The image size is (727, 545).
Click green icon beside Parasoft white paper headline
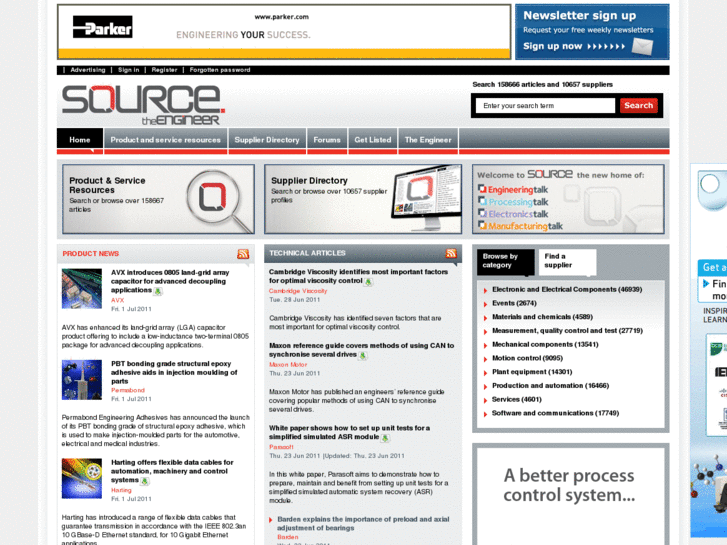385,437
